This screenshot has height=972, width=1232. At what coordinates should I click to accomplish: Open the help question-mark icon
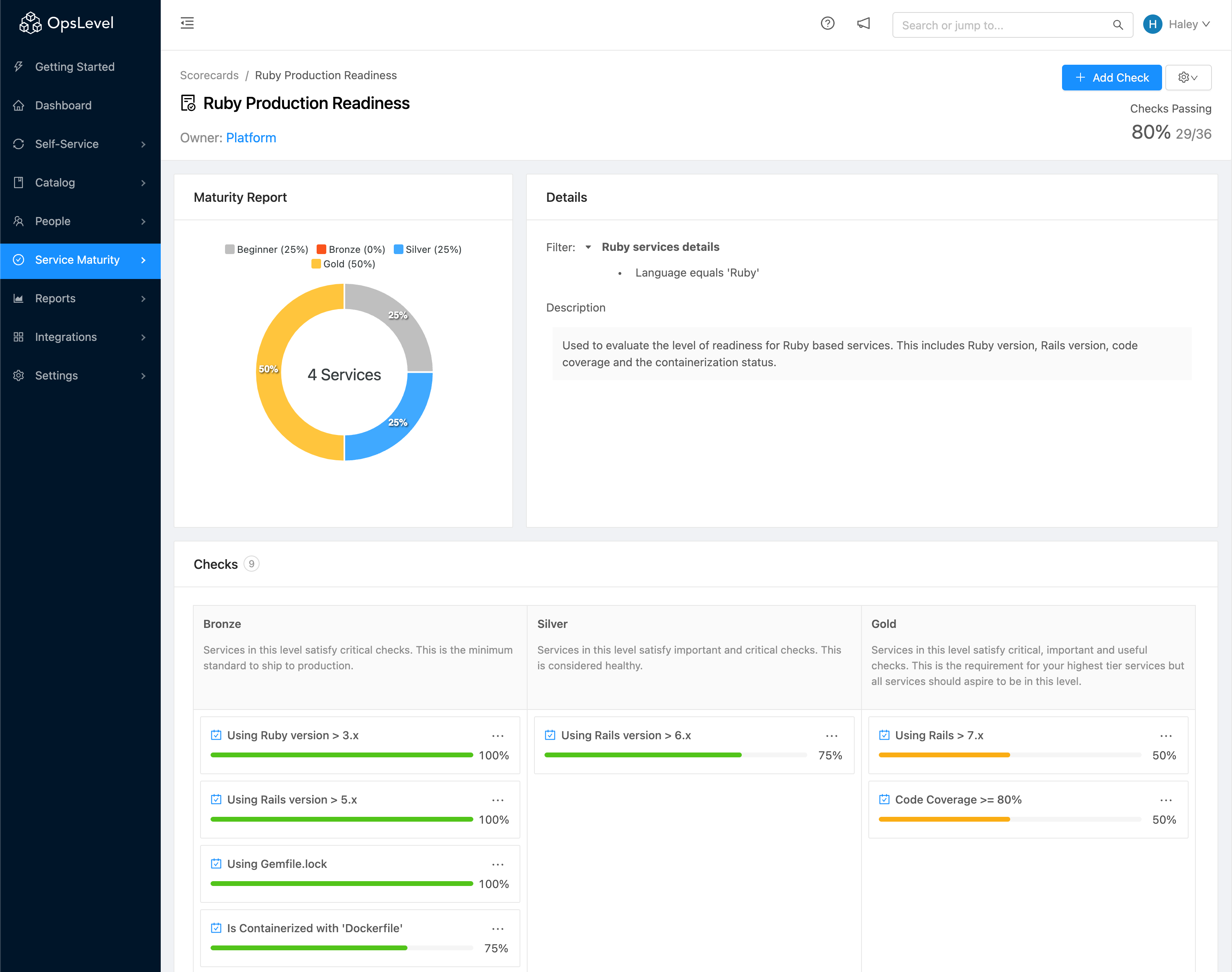827,23
